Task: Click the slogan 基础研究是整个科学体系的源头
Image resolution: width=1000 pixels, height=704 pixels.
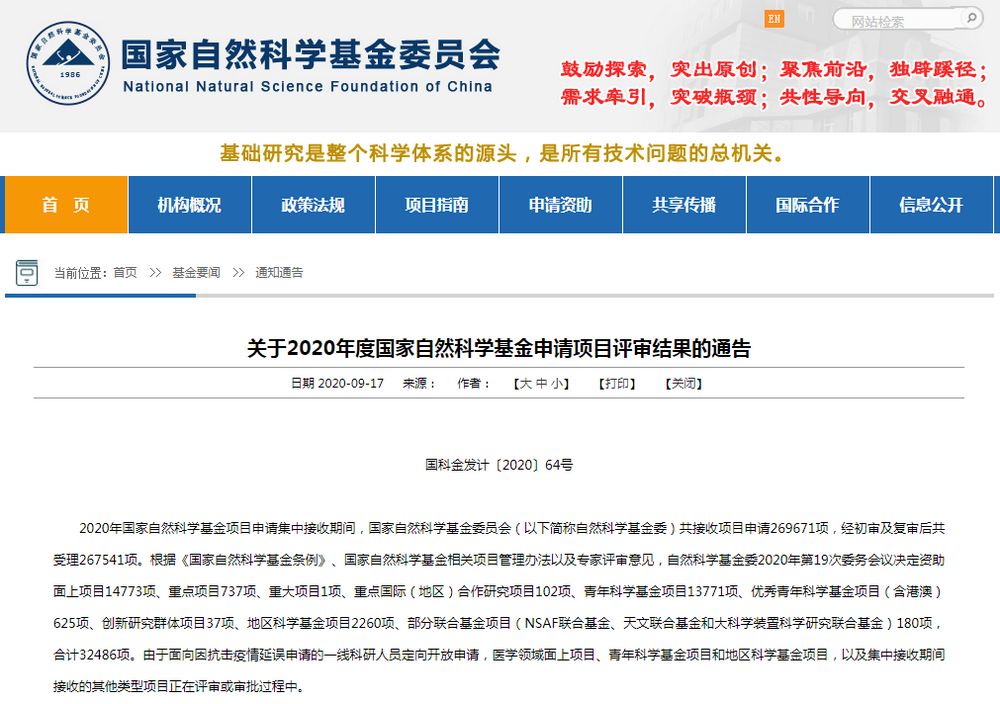Action: pyautogui.click(x=368, y=153)
